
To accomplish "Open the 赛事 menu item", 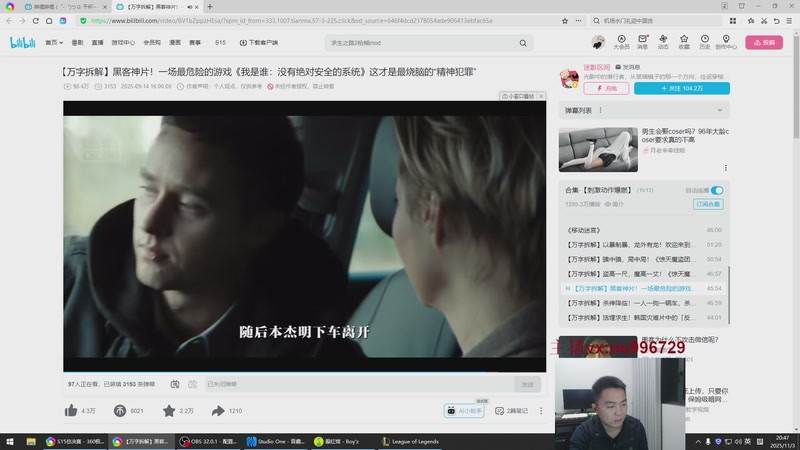I will pos(195,43).
